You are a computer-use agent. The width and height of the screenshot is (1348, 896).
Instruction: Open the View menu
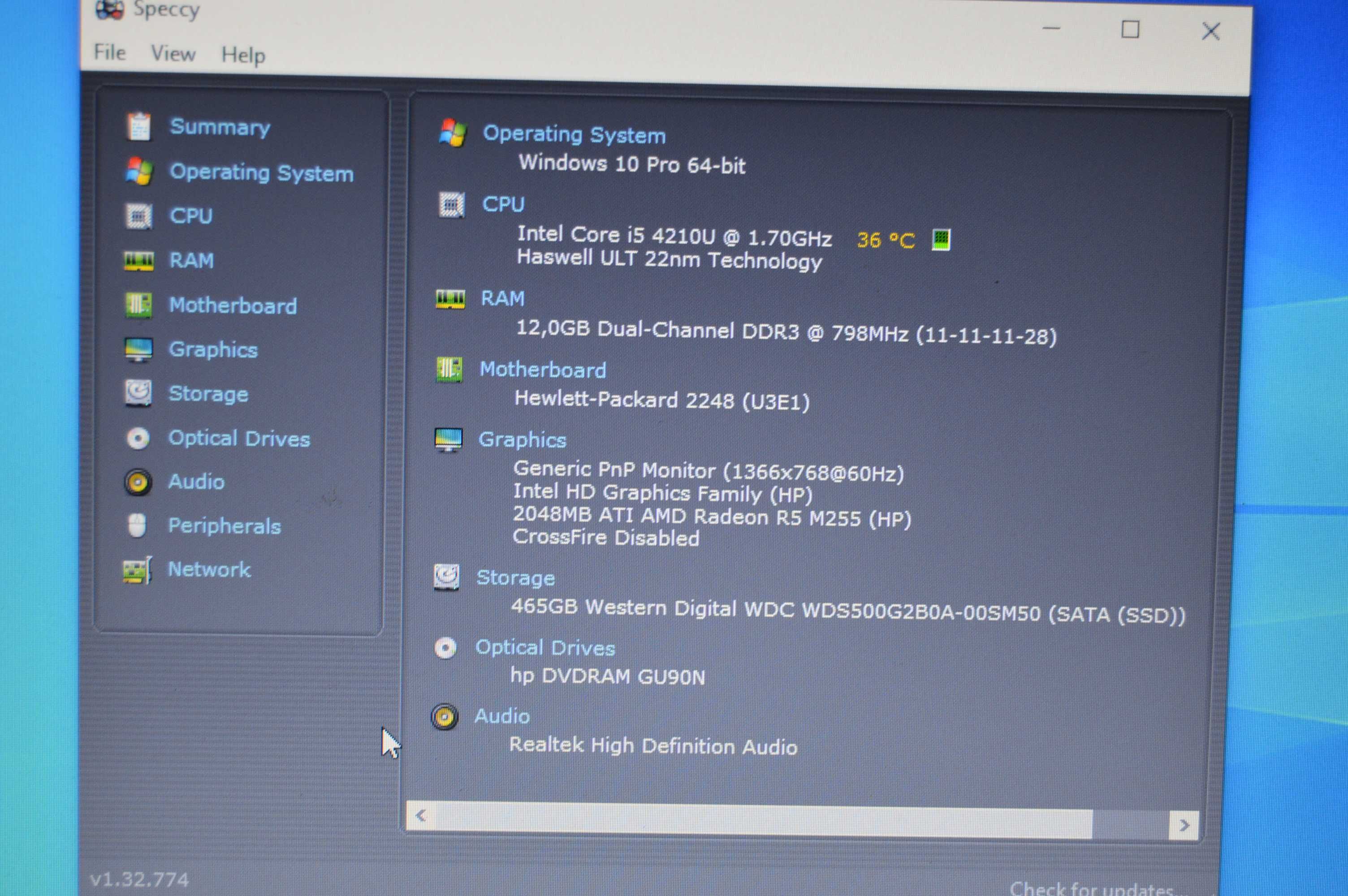click(173, 54)
